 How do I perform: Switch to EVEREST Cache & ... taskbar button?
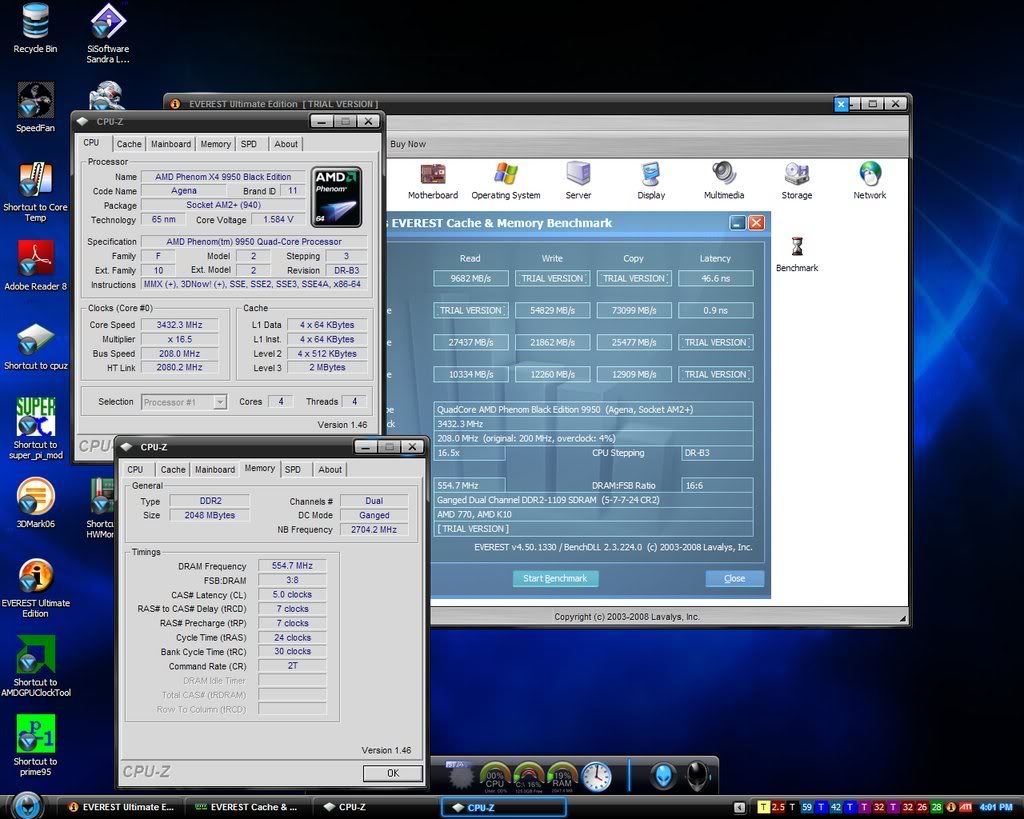point(246,807)
